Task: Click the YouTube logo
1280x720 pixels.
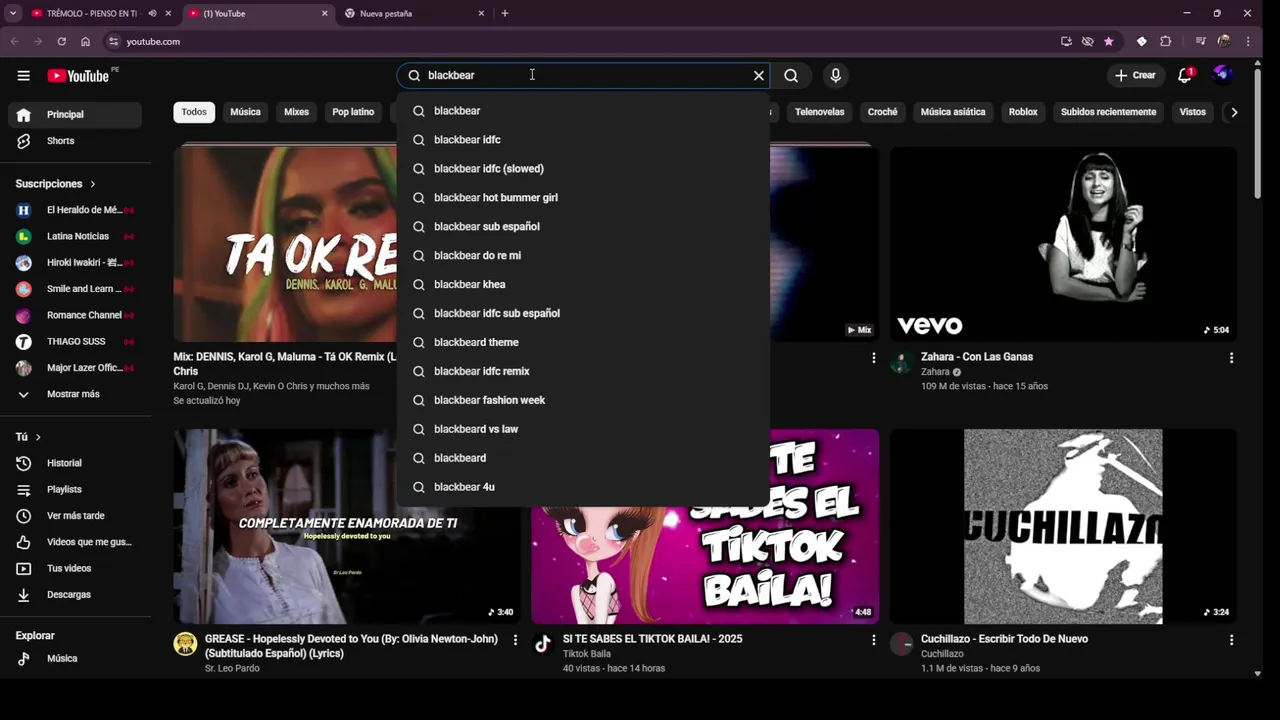Action: pyautogui.click(x=78, y=76)
